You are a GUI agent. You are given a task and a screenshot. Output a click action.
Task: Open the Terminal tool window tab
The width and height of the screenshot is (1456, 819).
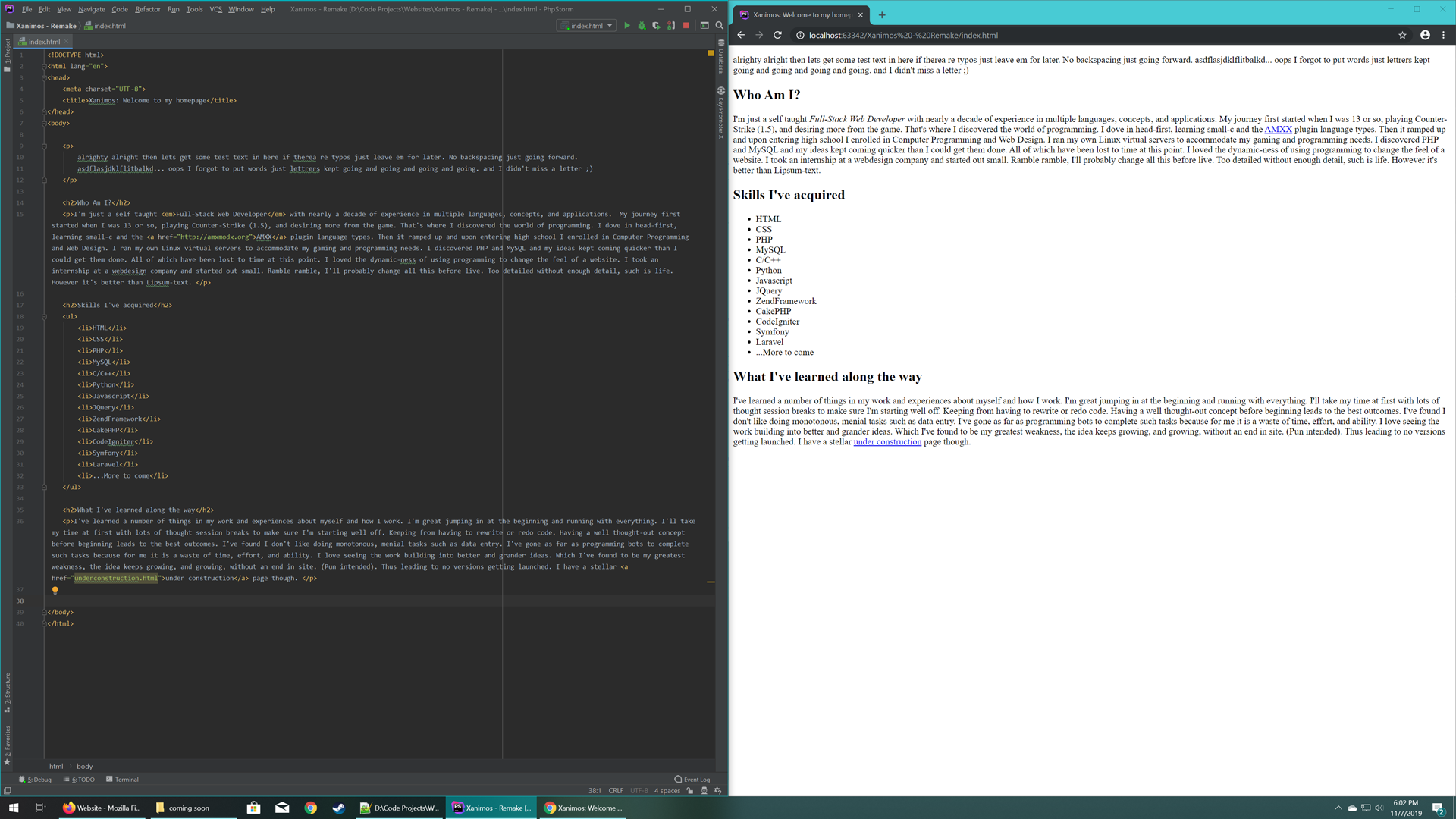[x=122, y=780]
